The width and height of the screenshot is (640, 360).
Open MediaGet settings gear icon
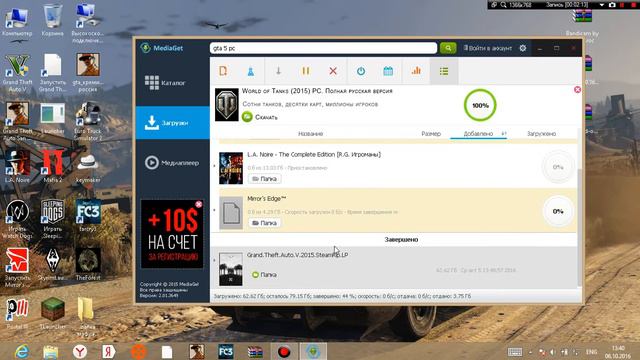coord(523,48)
